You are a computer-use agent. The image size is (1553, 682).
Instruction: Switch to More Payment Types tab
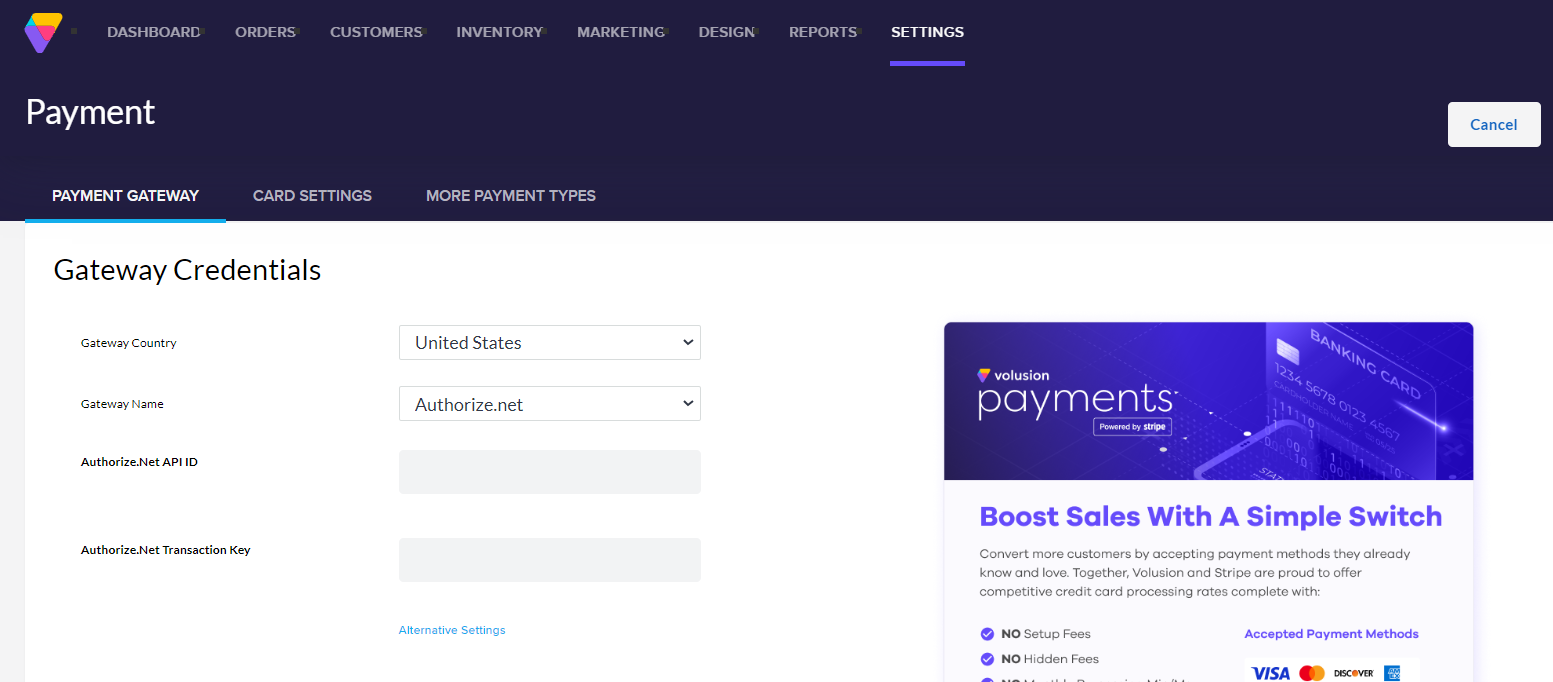tap(510, 195)
